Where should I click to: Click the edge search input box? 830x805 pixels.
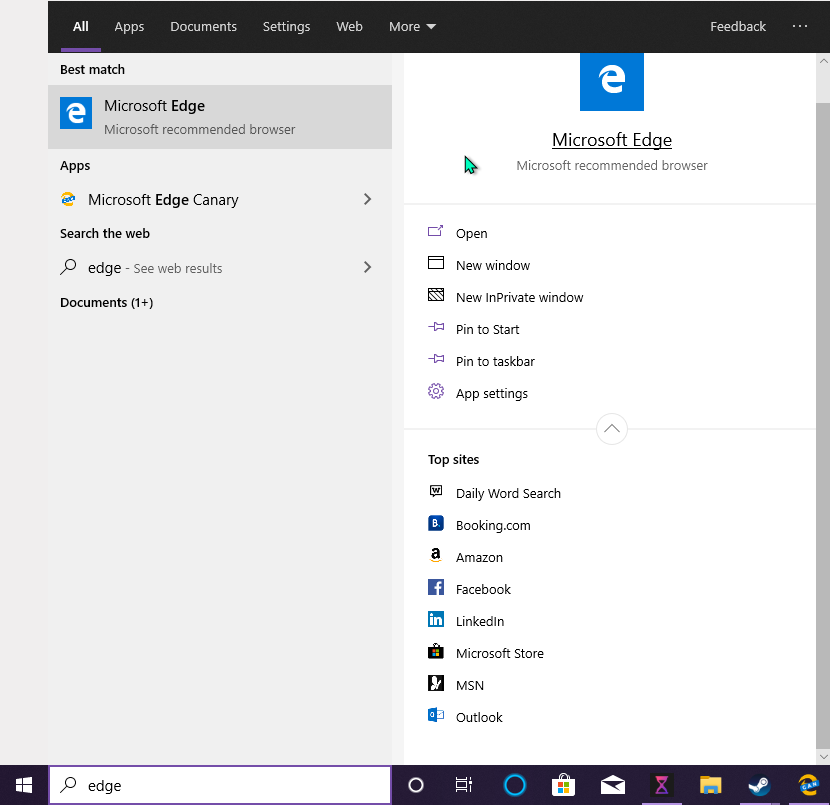pyautogui.click(x=220, y=785)
